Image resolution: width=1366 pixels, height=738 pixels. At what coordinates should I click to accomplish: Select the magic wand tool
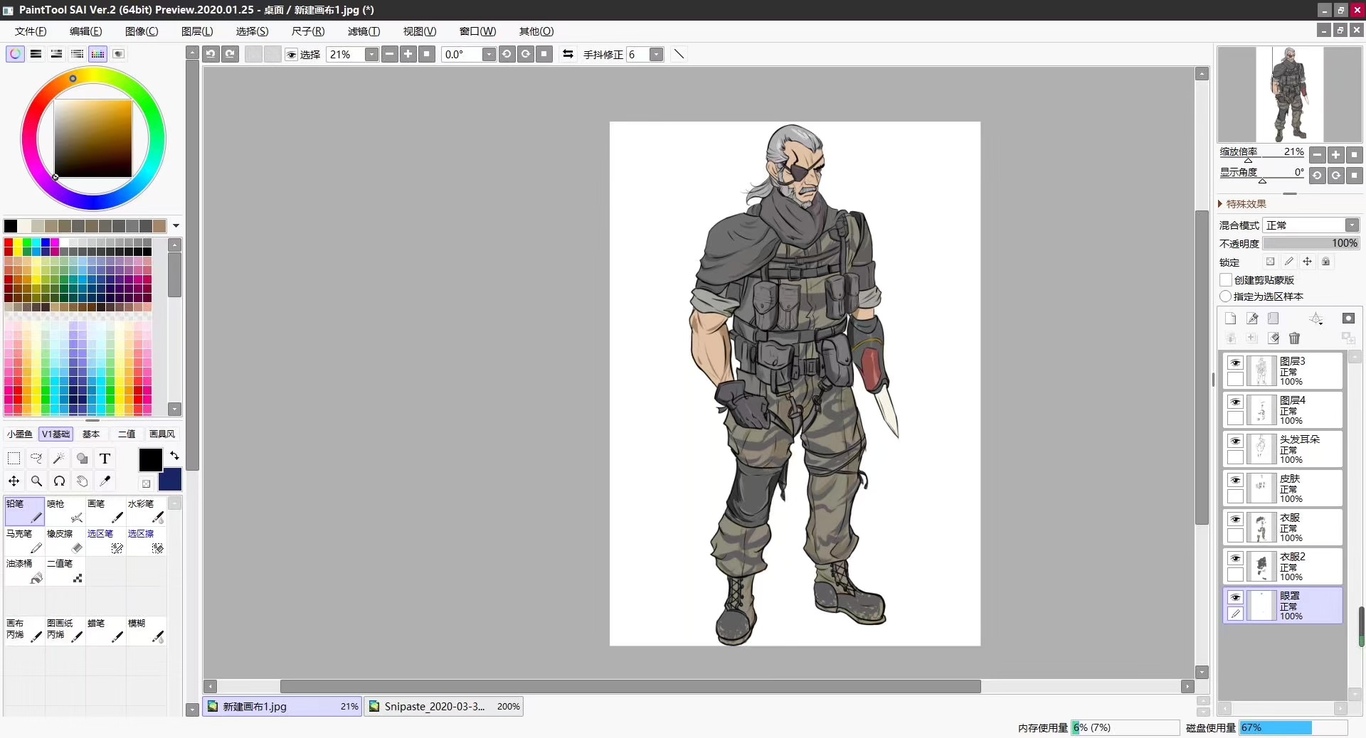[59, 458]
